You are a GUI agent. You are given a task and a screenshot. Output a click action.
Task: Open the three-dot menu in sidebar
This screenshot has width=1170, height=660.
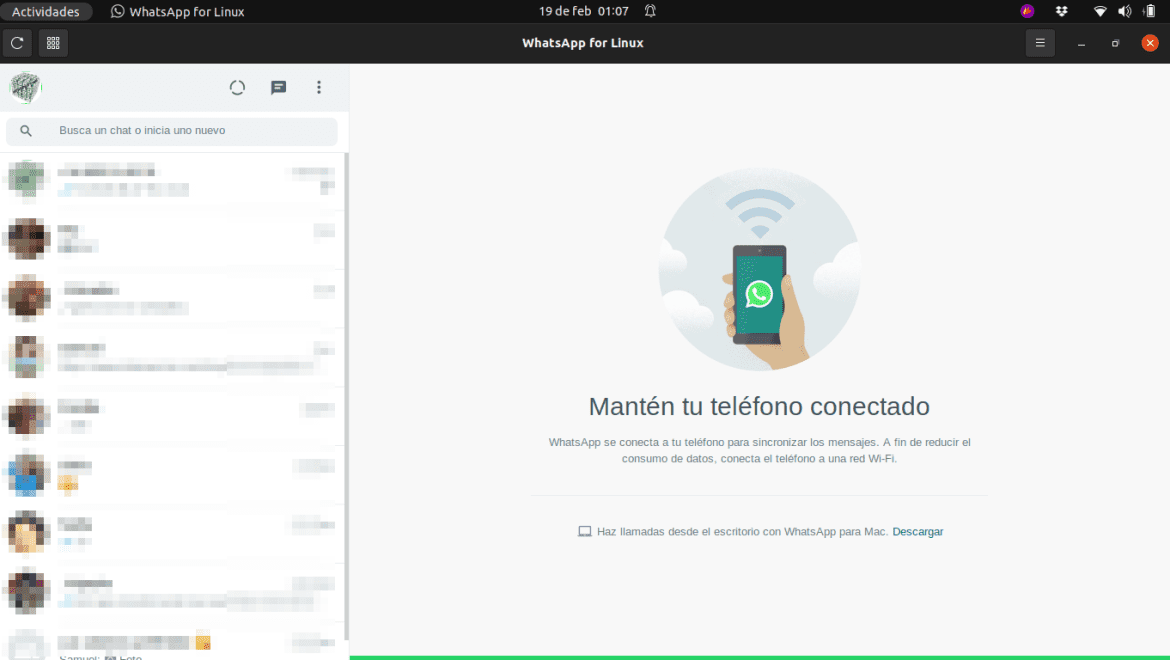pos(319,88)
